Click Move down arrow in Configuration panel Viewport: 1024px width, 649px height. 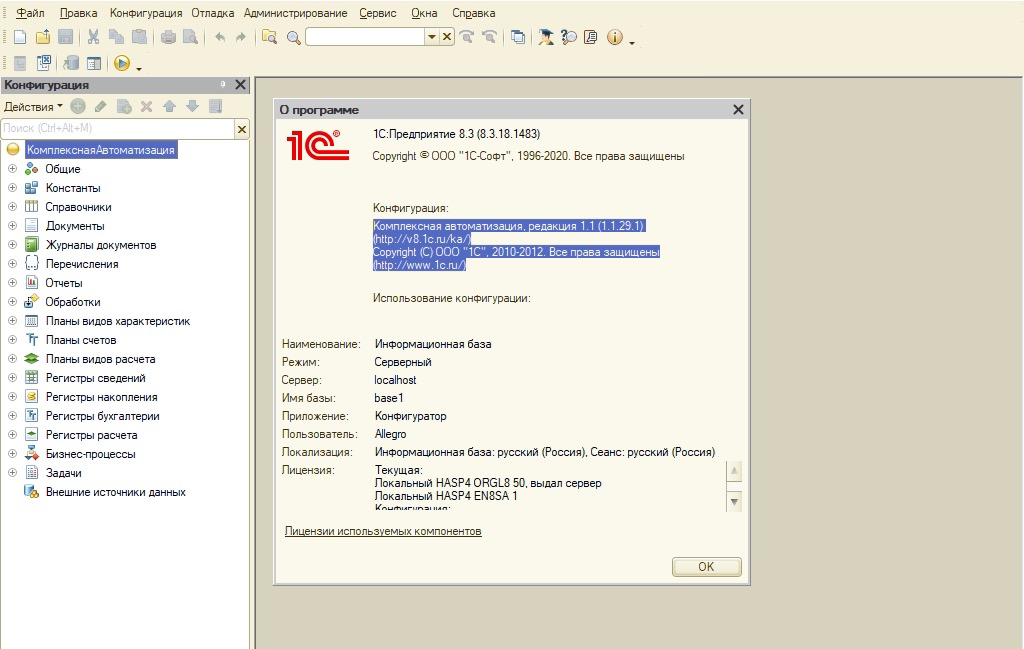(x=192, y=106)
